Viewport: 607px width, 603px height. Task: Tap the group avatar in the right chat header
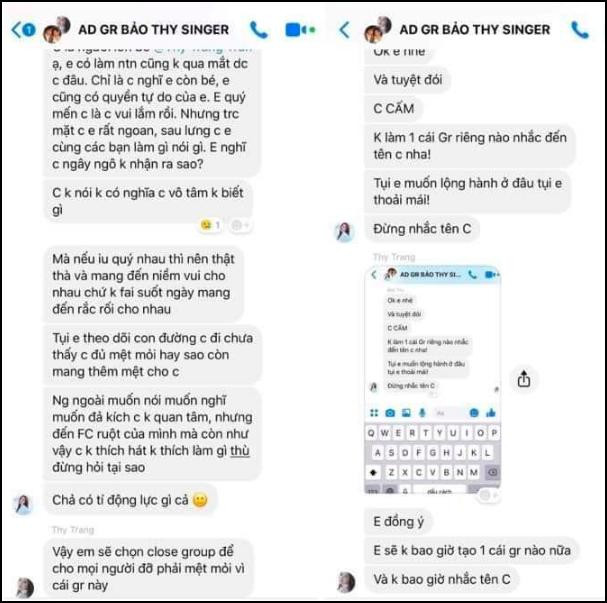378,29
